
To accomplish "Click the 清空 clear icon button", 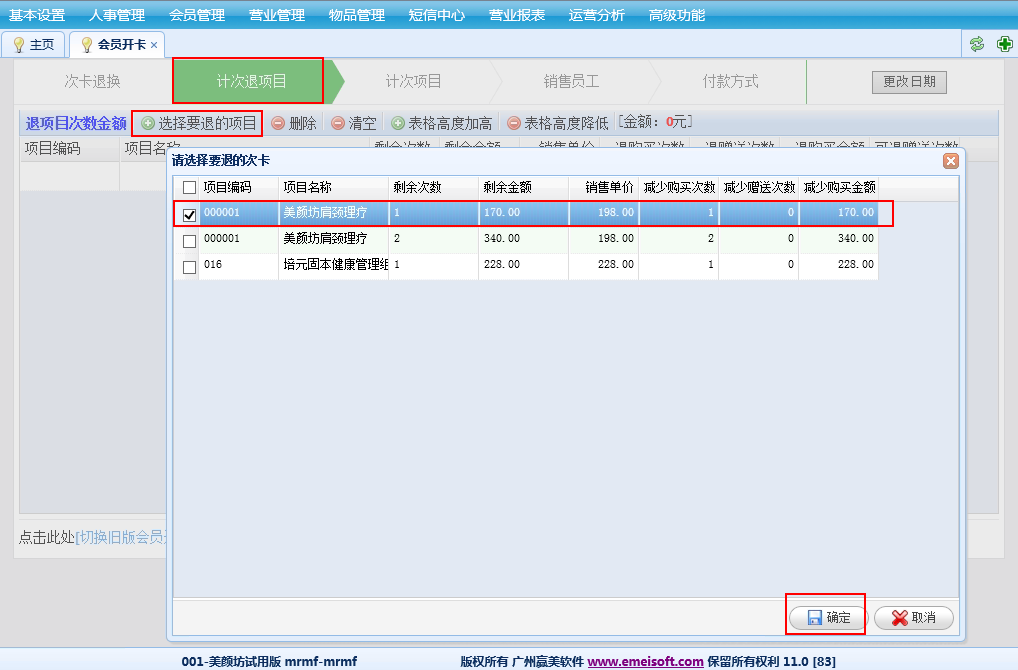I will pos(353,123).
